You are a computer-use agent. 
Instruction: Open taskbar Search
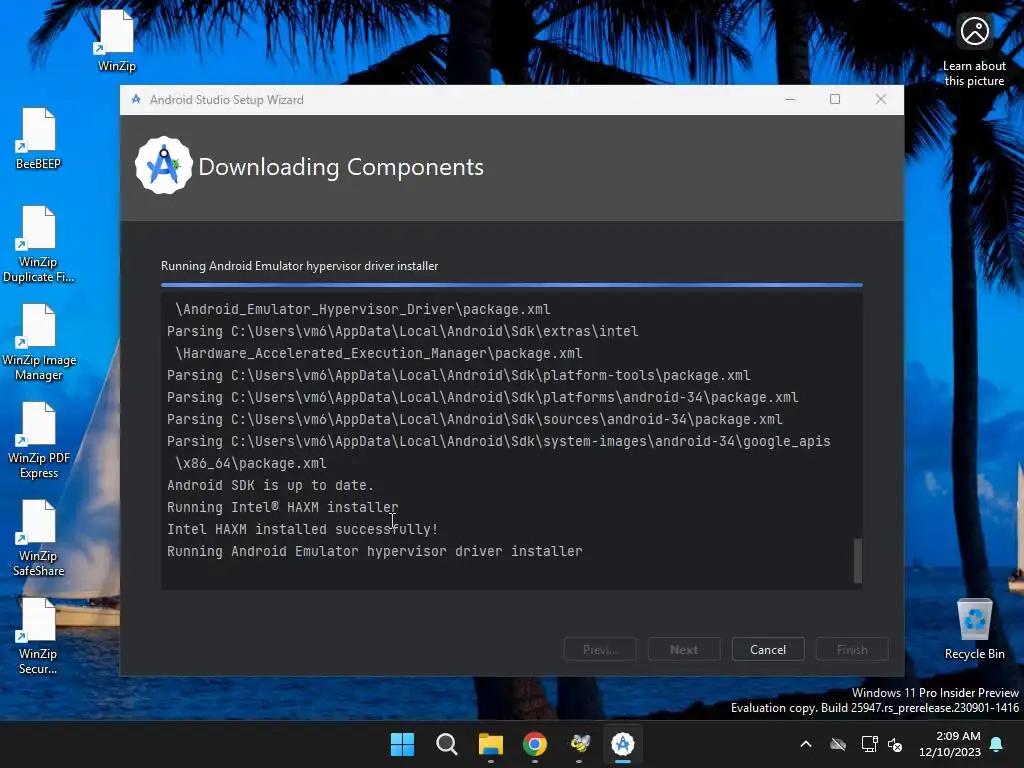447,744
